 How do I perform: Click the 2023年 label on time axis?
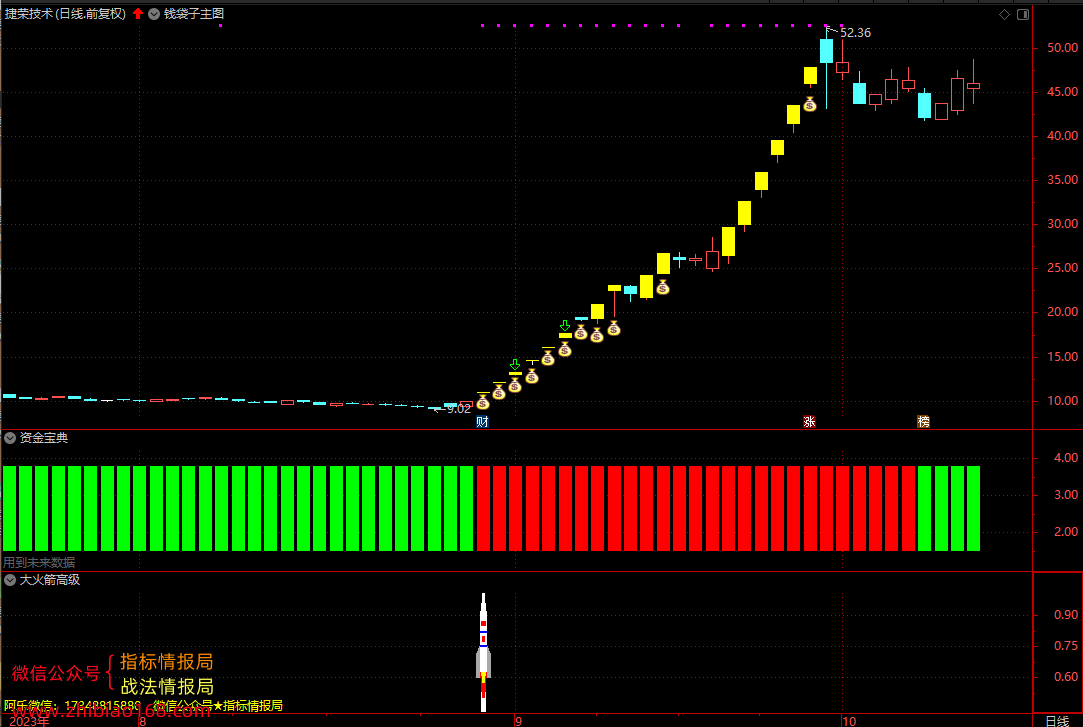[x=29, y=721]
